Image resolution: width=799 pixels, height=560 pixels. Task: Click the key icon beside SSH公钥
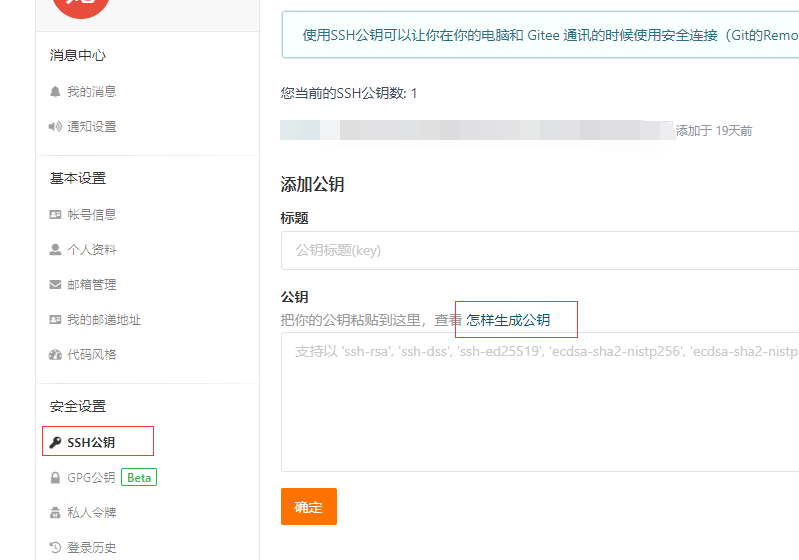(55, 442)
